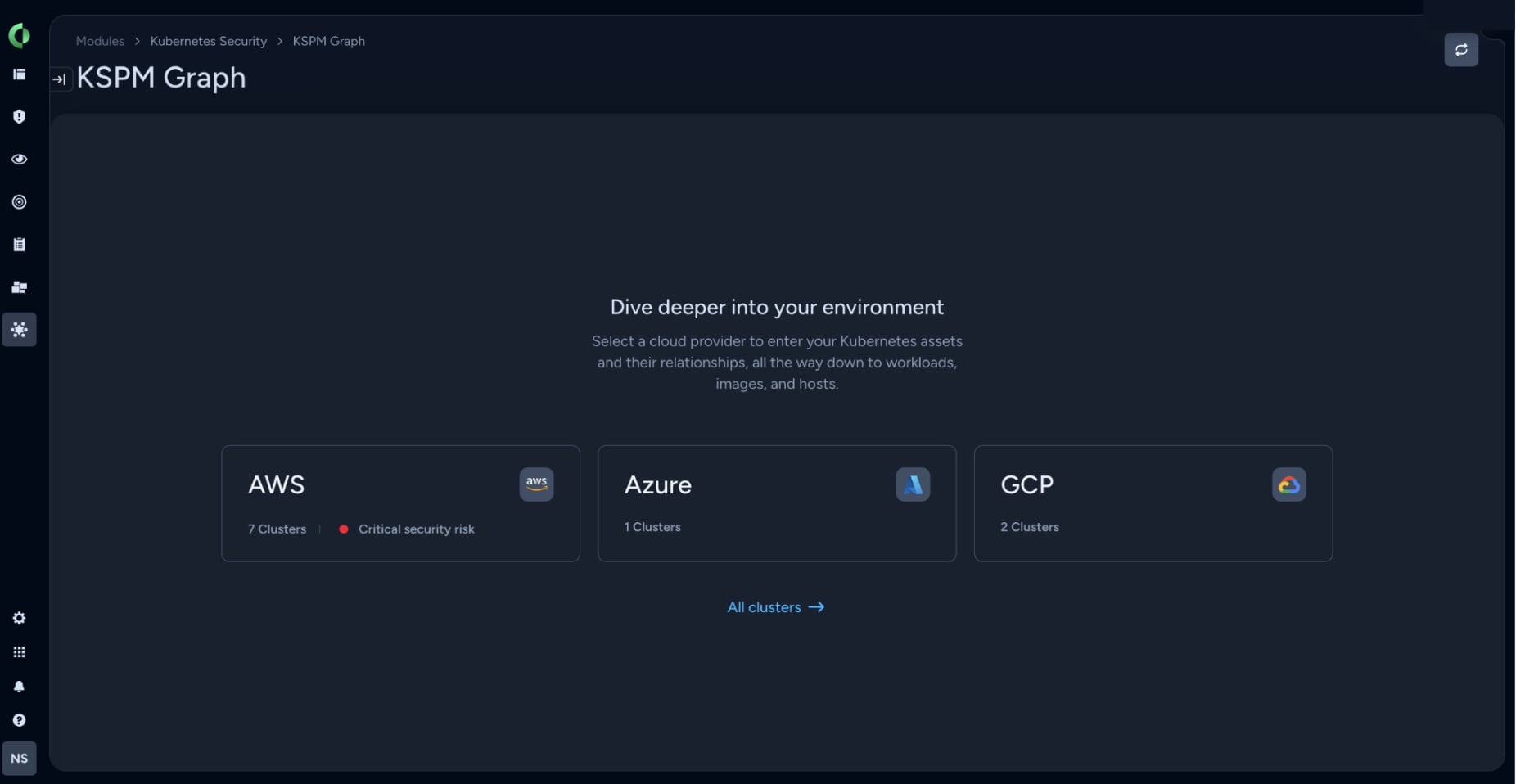The width and height of the screenshot is (1516, 784).
Task: Click the AWS logo icon
Action: click(536, 484)
